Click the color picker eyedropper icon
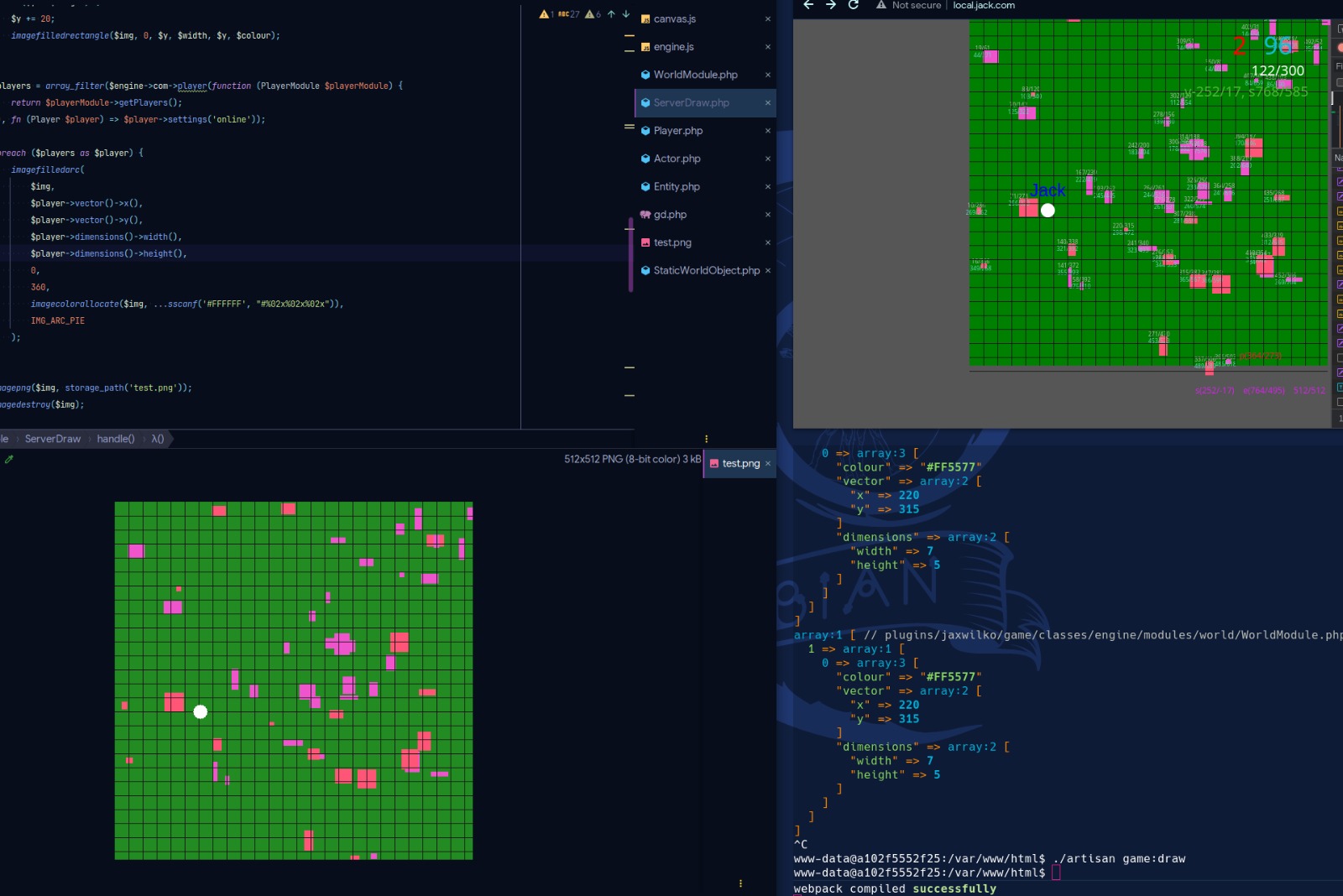Viewport: 1343px width, 896px height. [x=9, y=460]
